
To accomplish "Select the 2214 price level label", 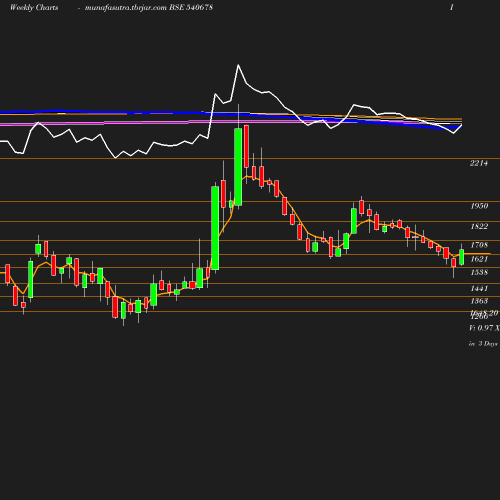I will click(x=479, y=163).
